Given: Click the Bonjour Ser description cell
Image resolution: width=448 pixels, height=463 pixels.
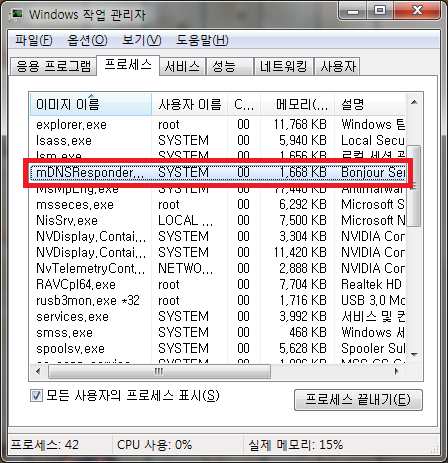Looking at the screenshot, I should [373, 173].
